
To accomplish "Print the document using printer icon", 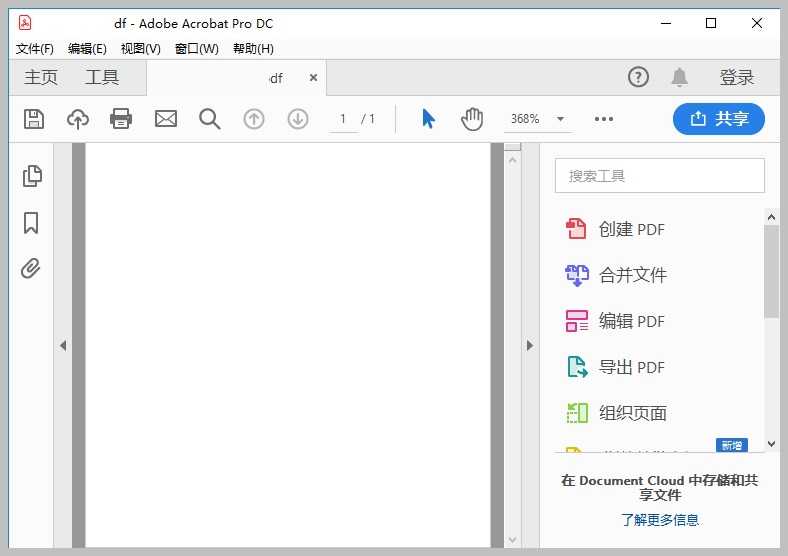I will [x=121, y=119].
